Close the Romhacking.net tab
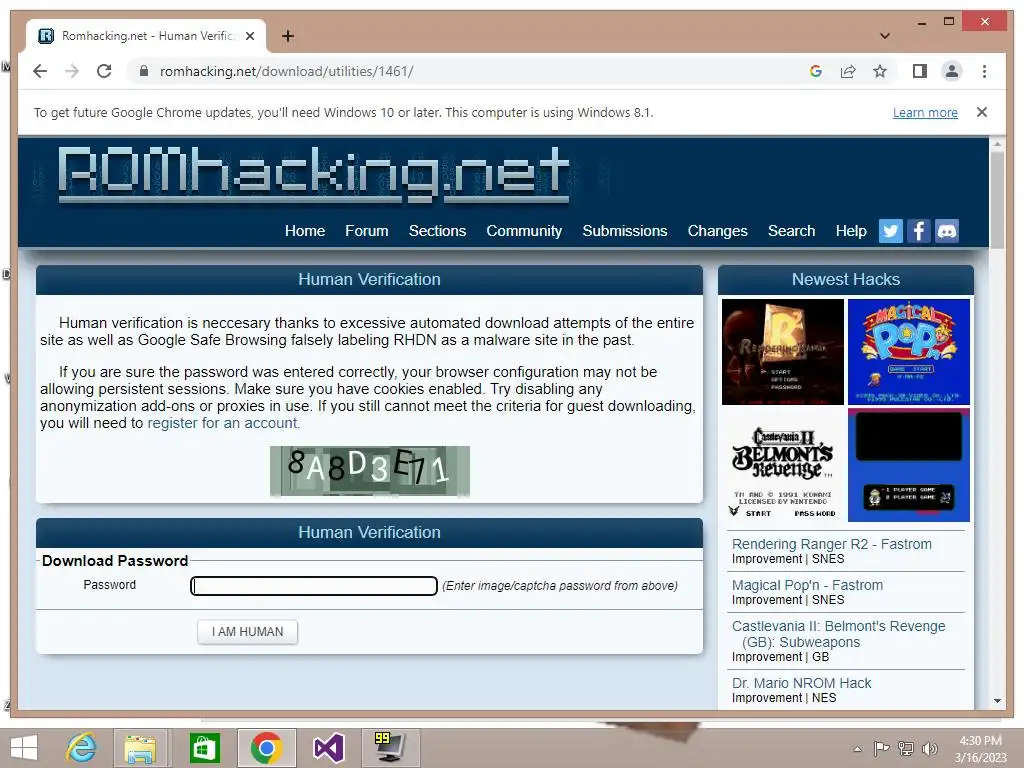1024x768 pixels. (249, 36)
